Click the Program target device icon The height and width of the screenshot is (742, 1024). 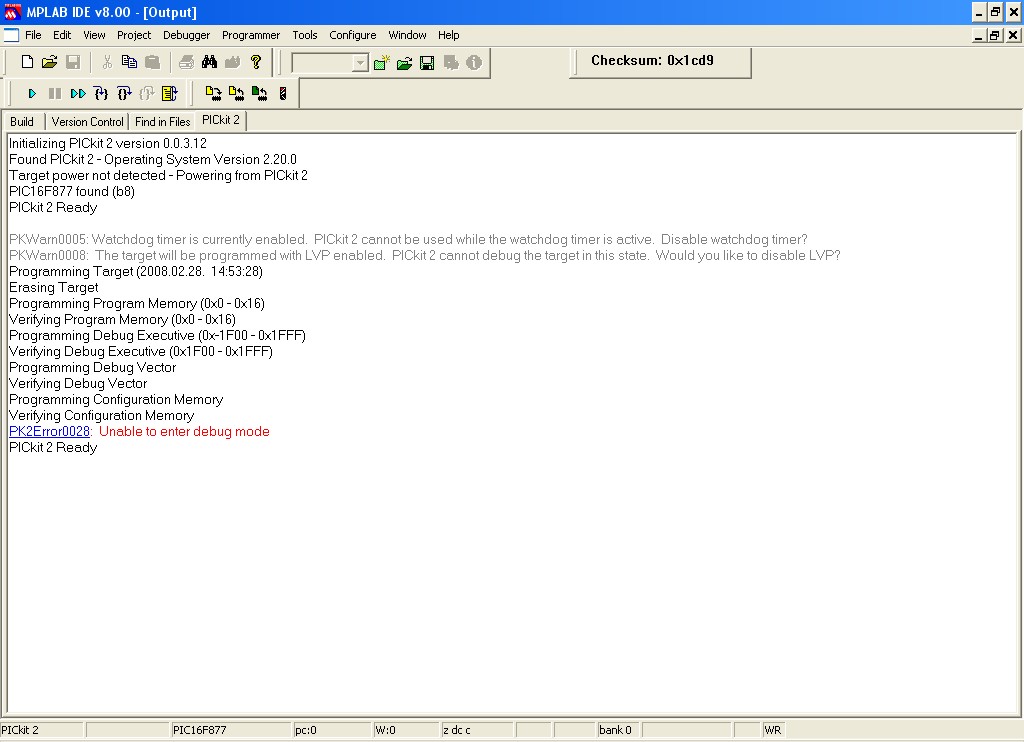click(214, 93)
